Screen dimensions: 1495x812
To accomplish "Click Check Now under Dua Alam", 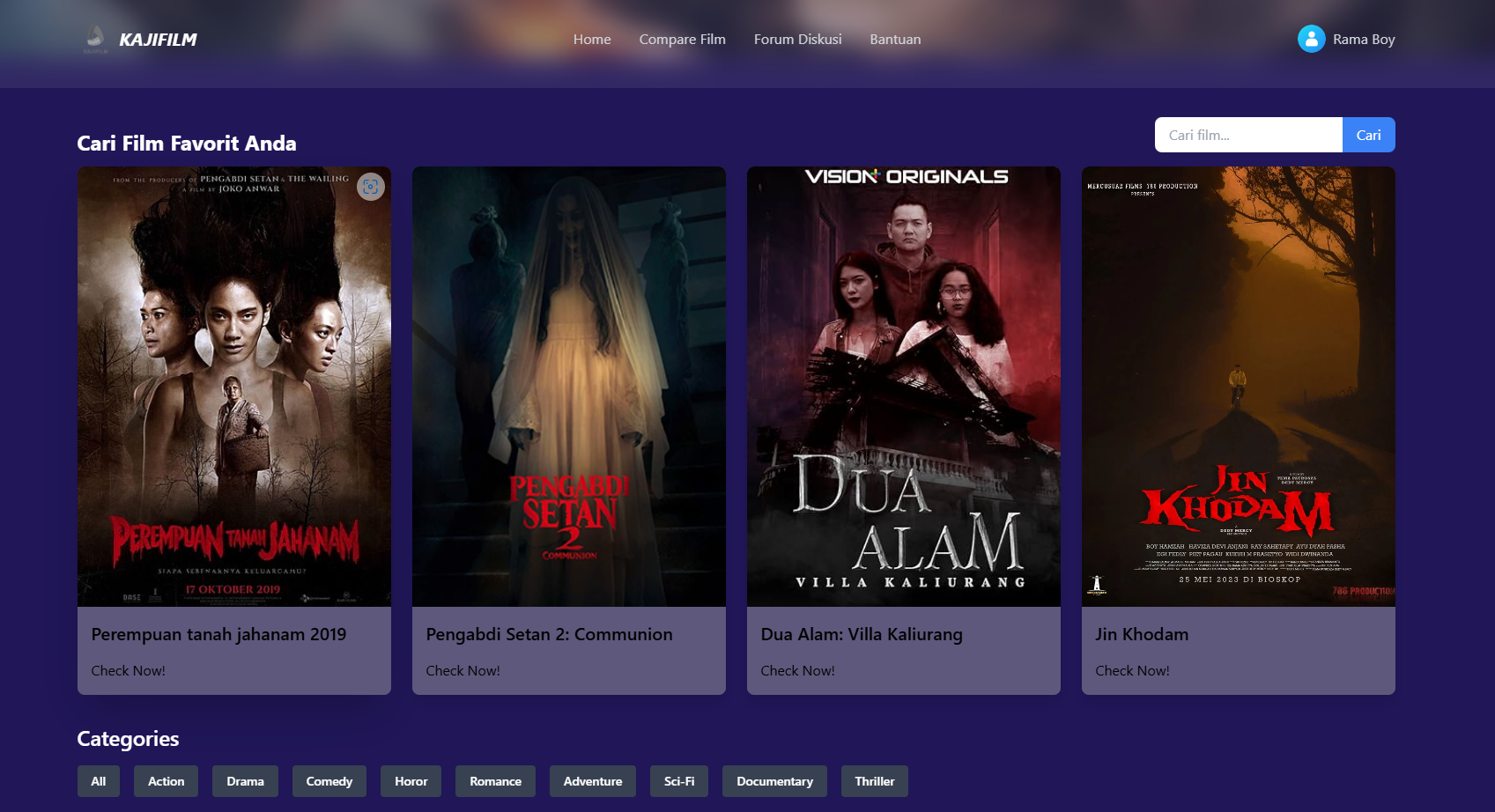I will (797, 671).
